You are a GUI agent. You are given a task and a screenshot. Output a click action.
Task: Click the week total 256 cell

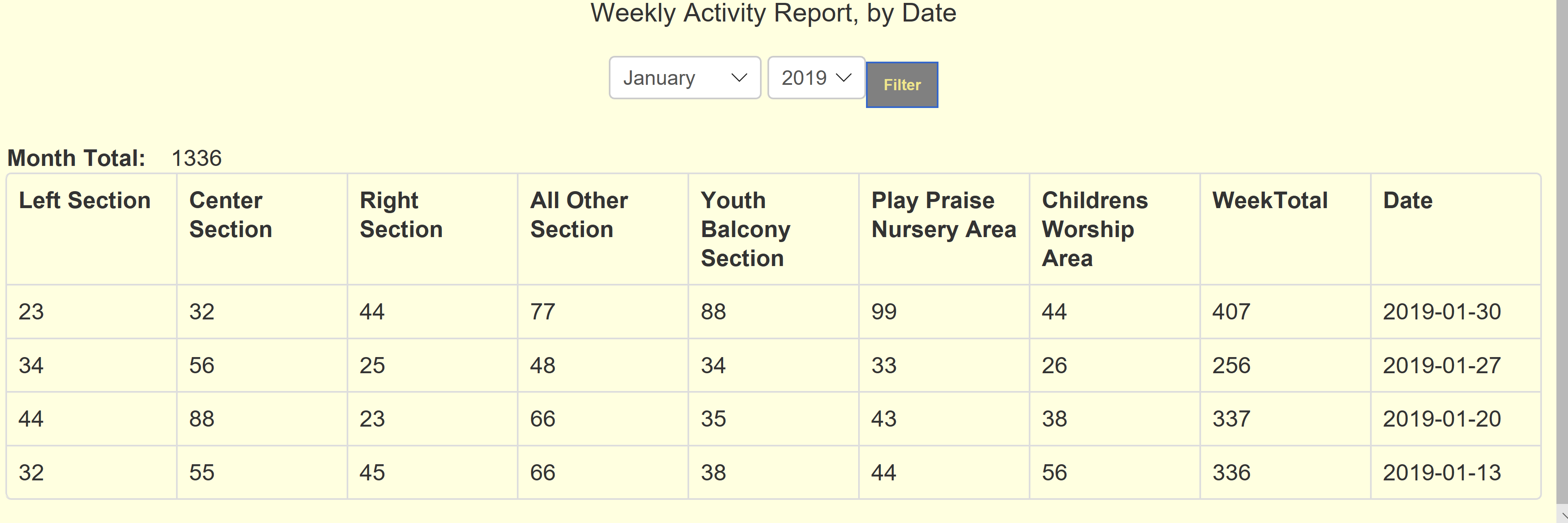pos(1231,365)
